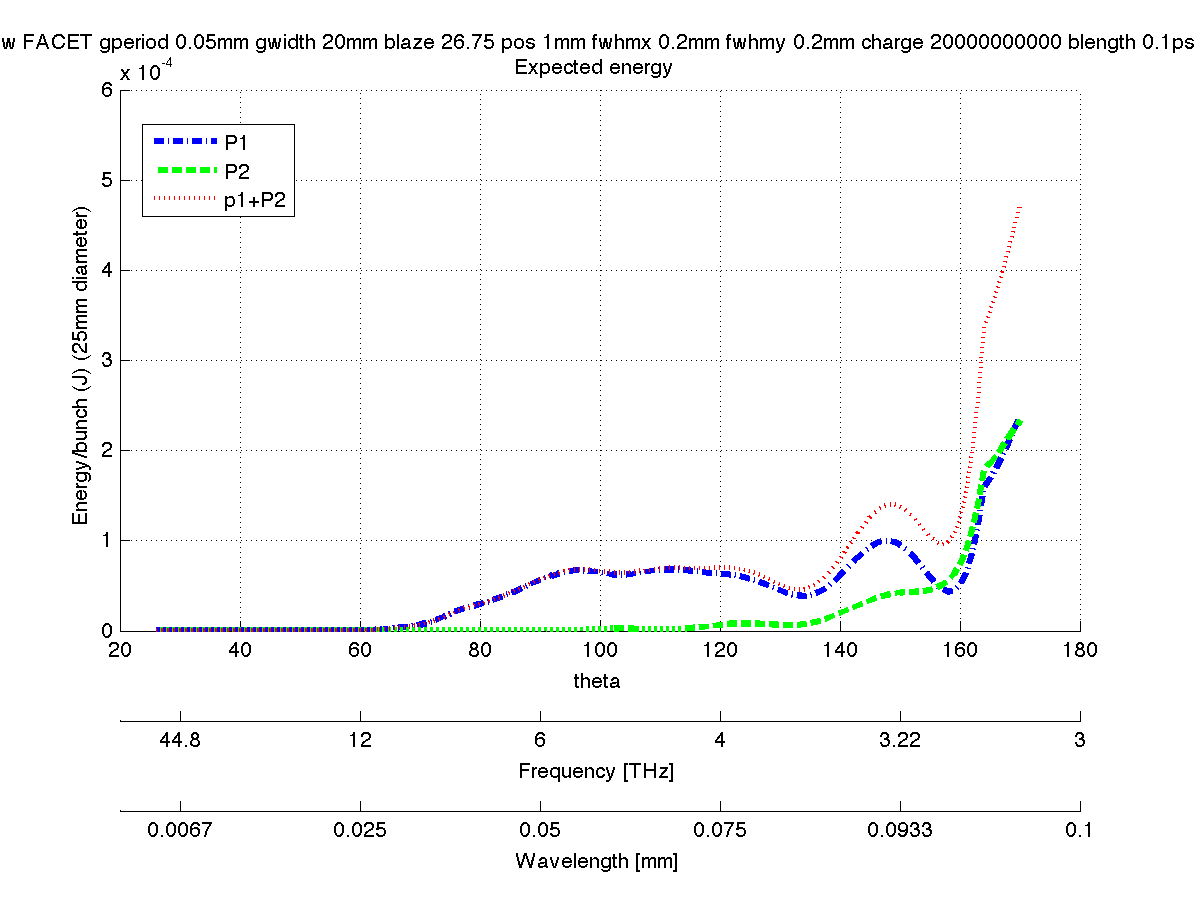The height and width of the screenshot is (901, 1200).
Task: Select the blue dash-dot line sample in legend
Action: click(184, 141)
